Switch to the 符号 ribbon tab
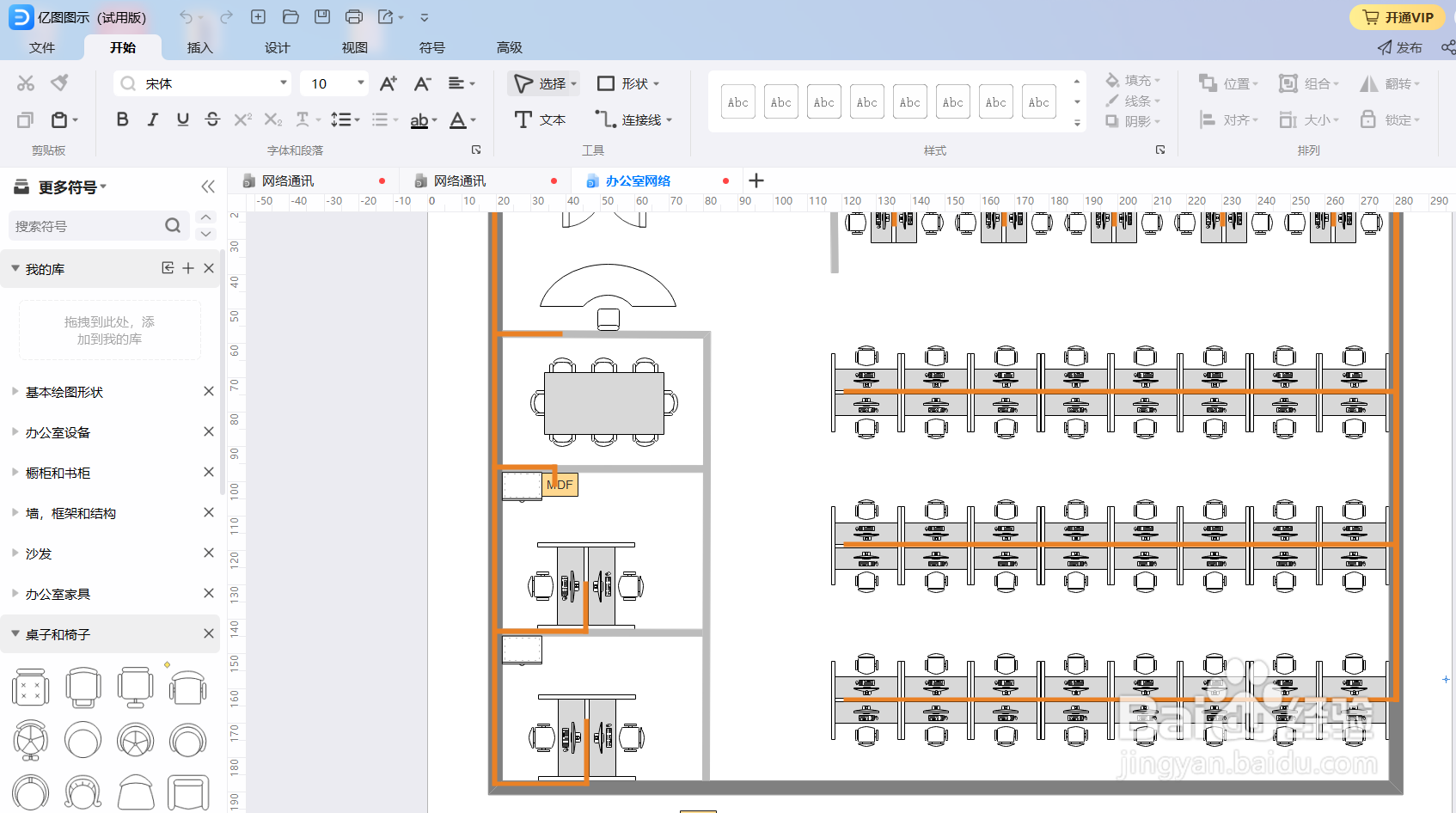1456x813 pixels. (432, 47)
